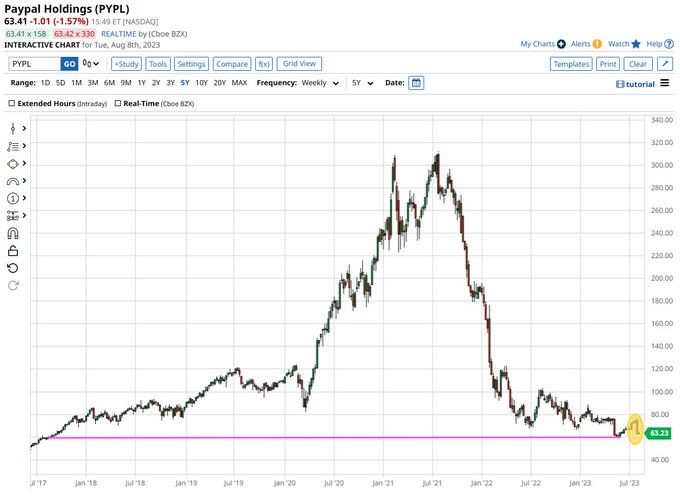Click the +Study button
This screenshot has height=497, width=680.
tap(126, 64)
